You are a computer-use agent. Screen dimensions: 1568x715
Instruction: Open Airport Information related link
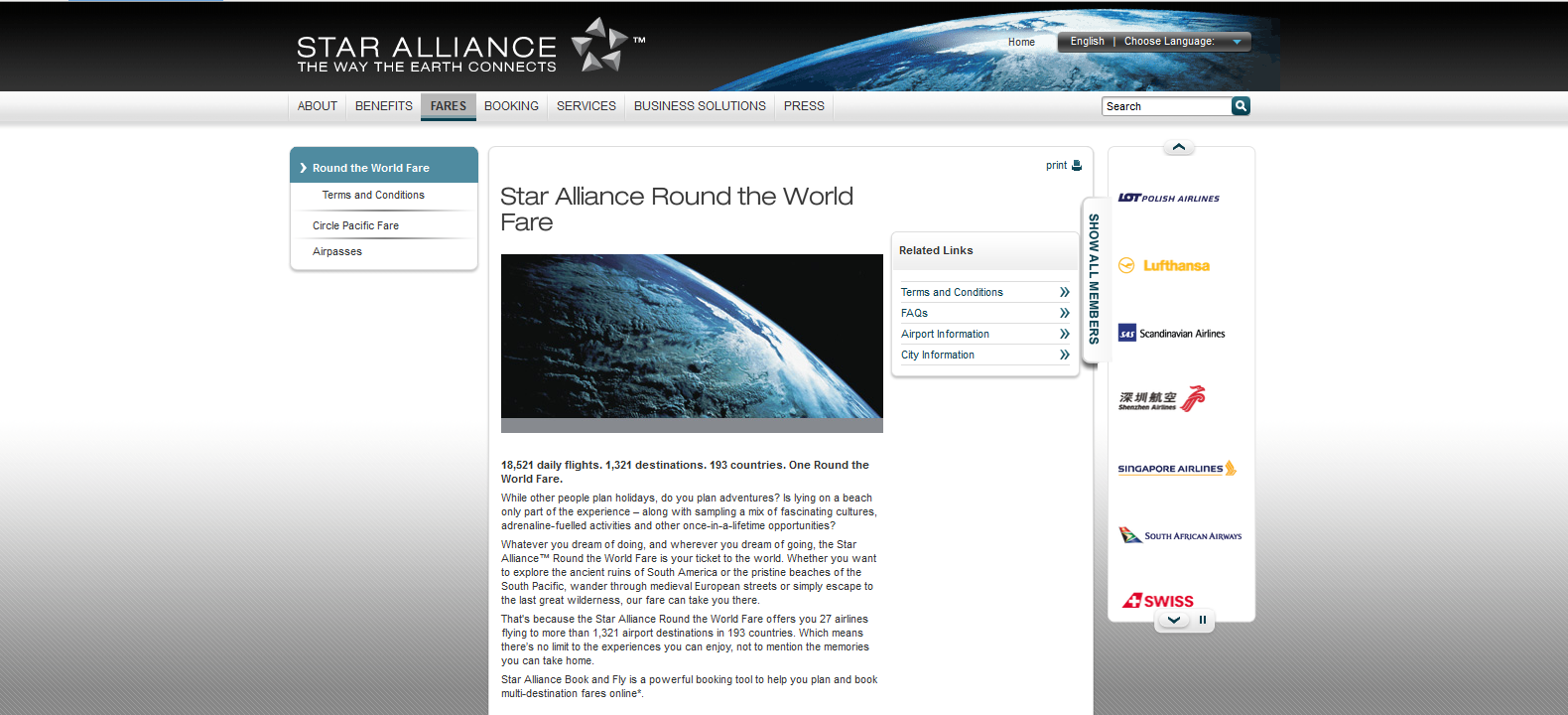945,334
